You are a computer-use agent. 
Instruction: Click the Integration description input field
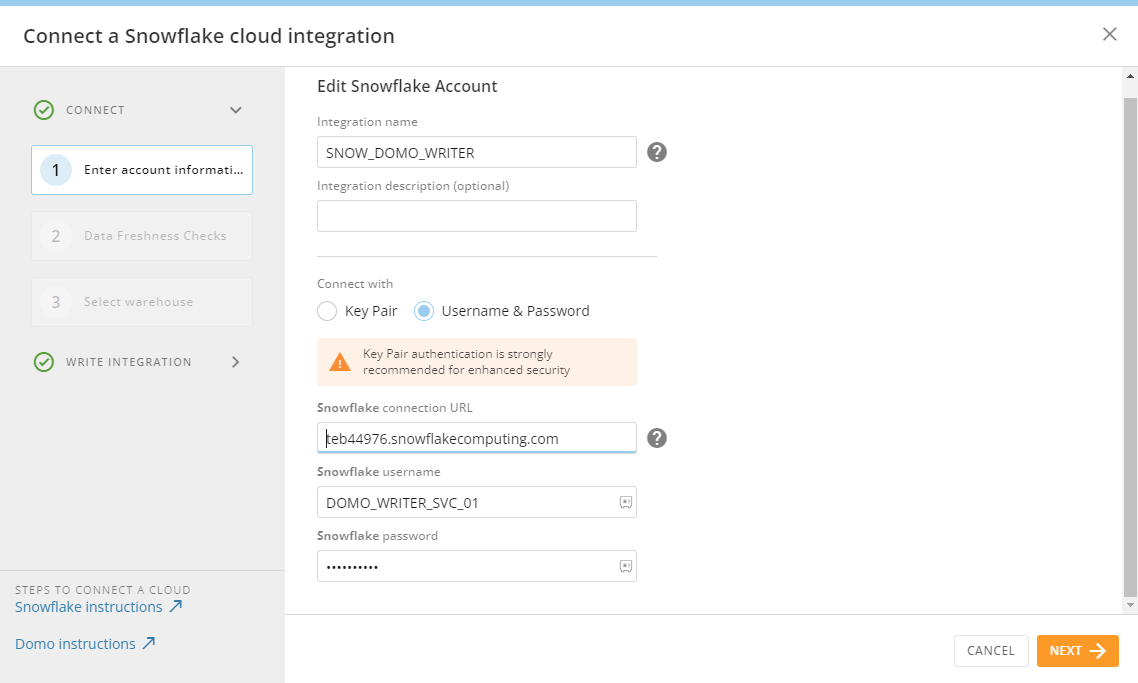pyautogui.click(x=476, y=216)
